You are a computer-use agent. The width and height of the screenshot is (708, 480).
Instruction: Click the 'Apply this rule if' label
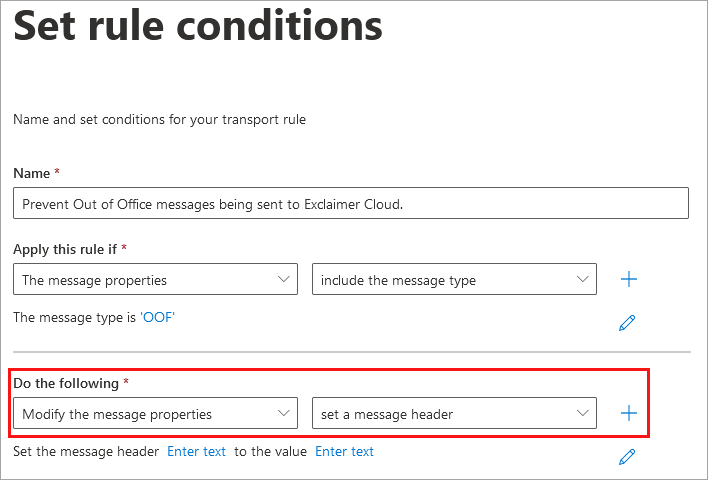[x=67, y=248]
